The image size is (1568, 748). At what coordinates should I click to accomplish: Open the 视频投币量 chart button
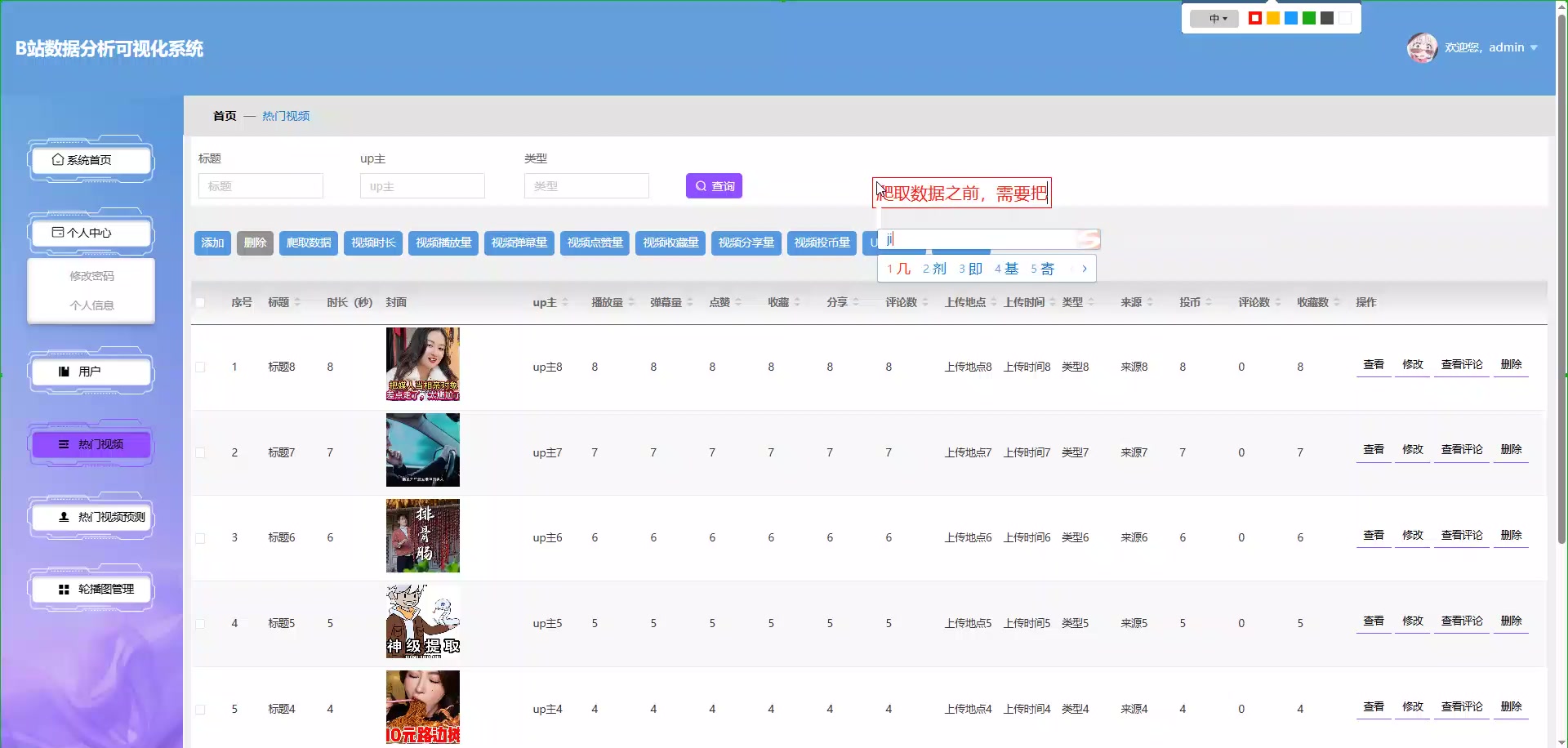[822, 243]
